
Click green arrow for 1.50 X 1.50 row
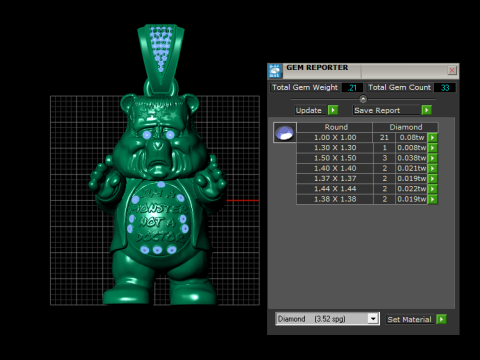[x=432, y=158]
